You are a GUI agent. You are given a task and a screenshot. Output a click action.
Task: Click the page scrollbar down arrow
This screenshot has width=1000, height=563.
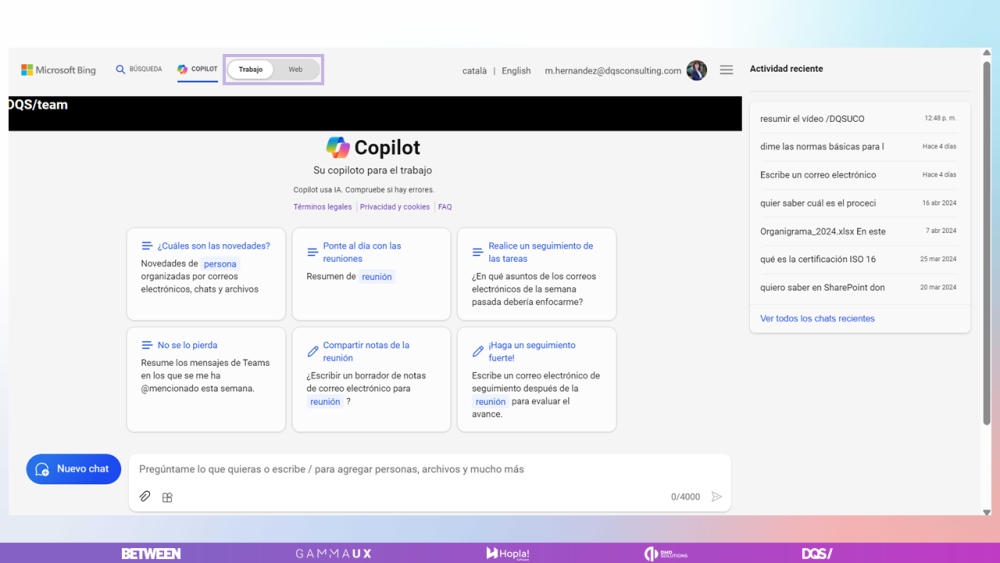986,512
